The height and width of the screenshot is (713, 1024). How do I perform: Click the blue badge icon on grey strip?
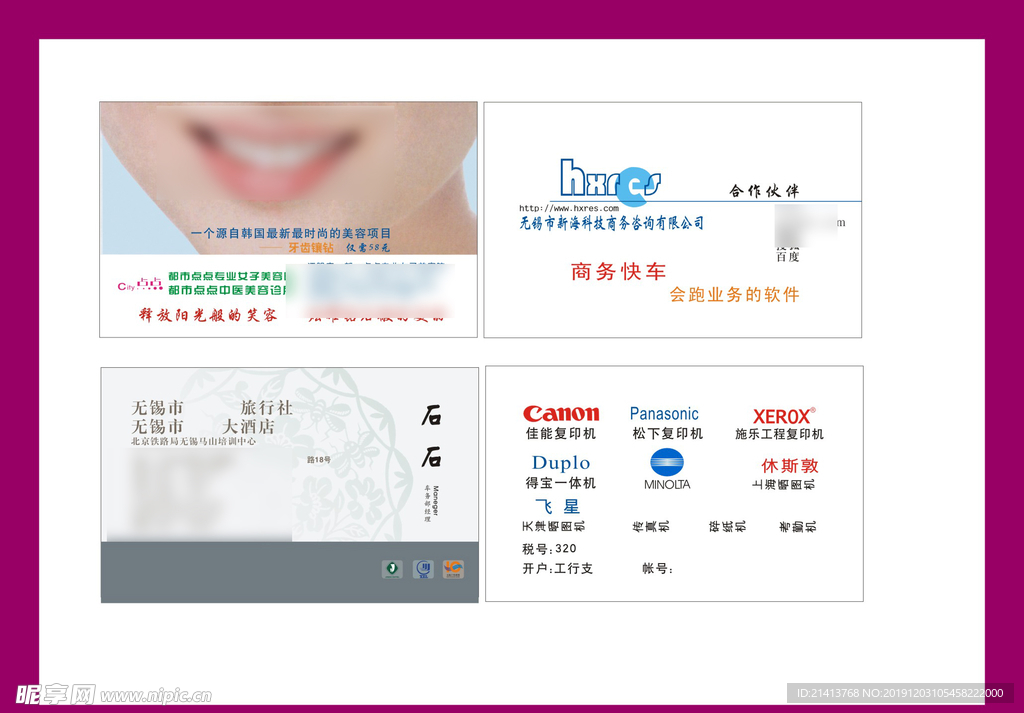click(423, 569)
